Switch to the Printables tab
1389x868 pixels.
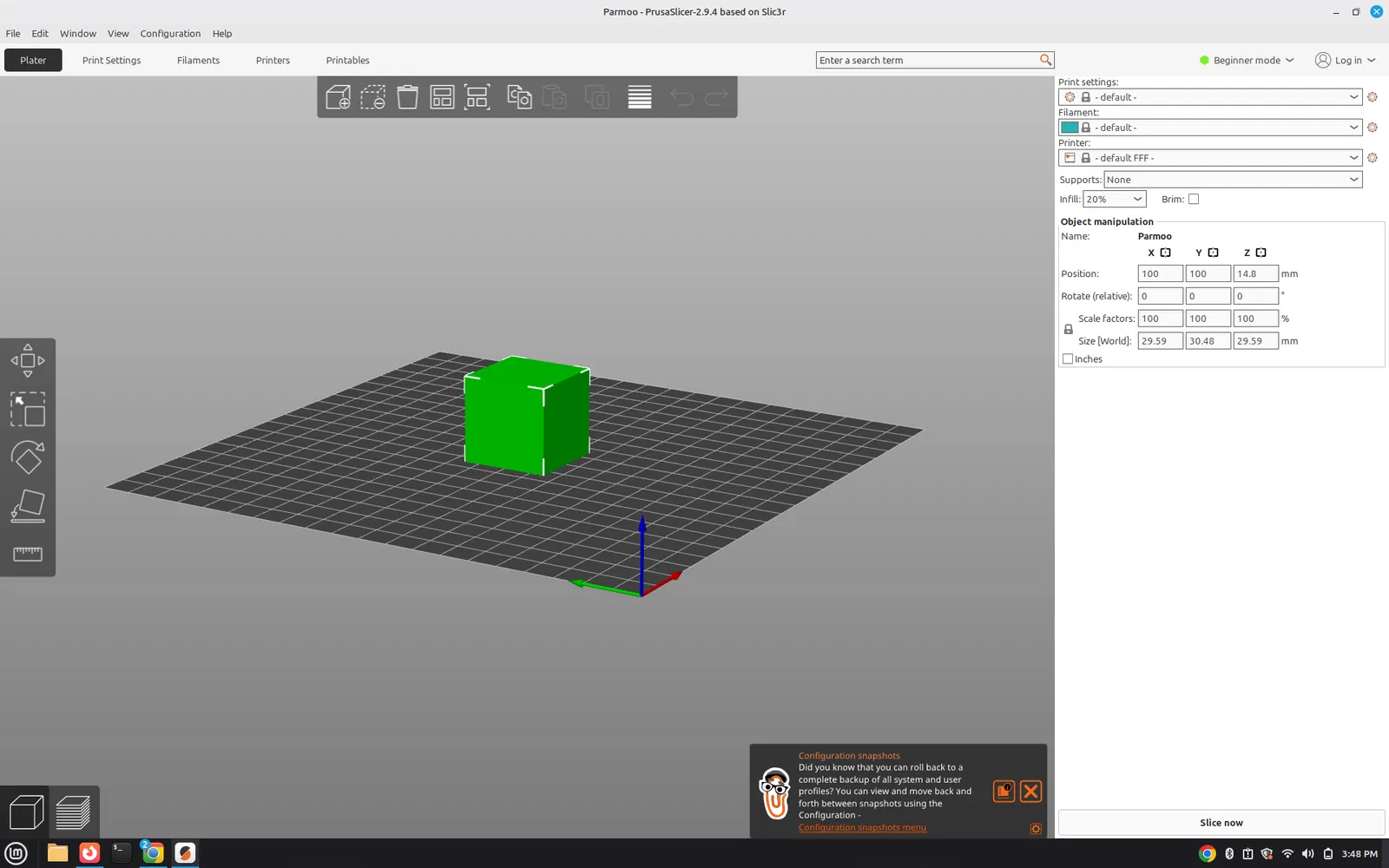coord(347,60)
